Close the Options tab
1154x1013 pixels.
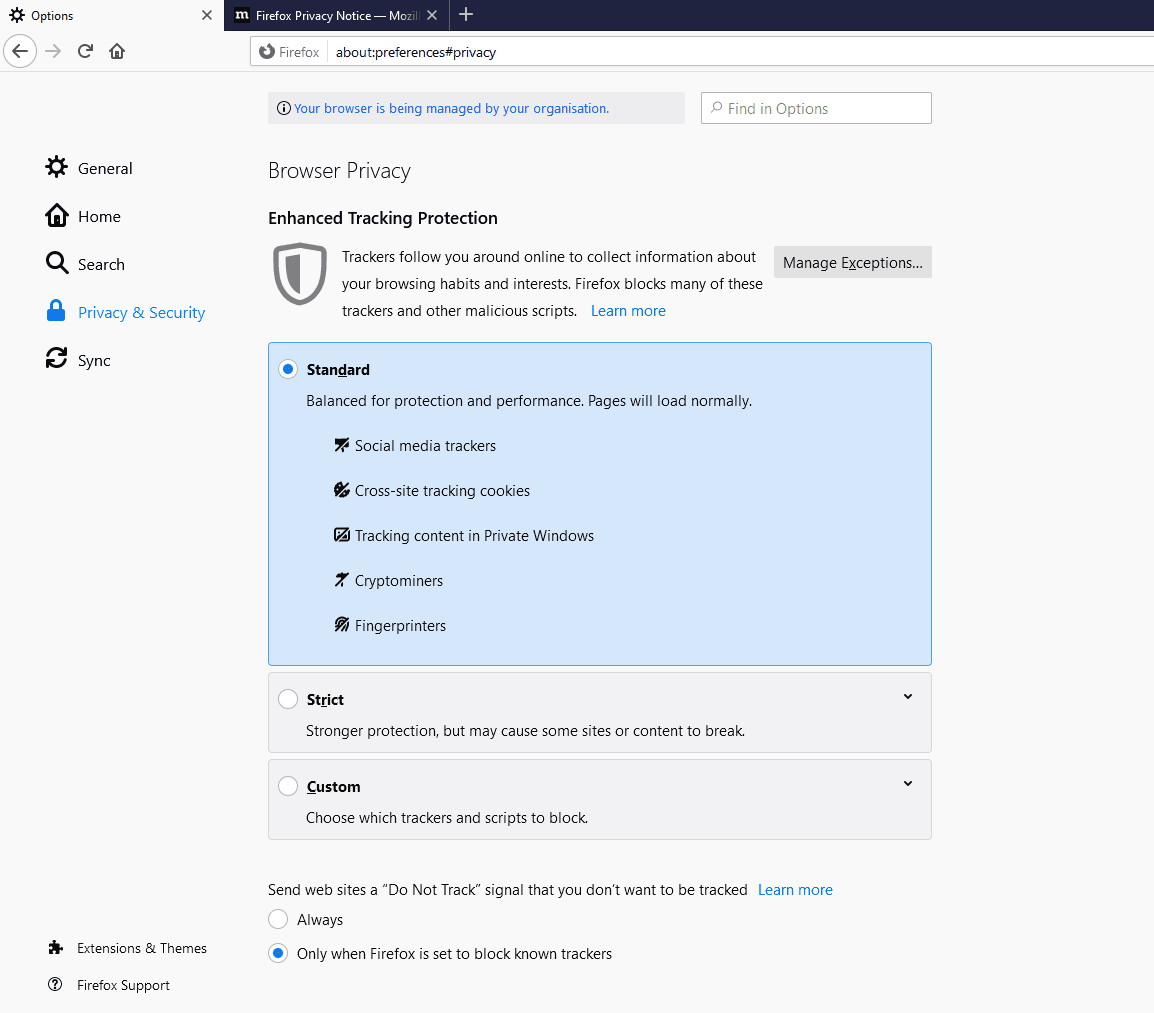[x=206, y=15]
